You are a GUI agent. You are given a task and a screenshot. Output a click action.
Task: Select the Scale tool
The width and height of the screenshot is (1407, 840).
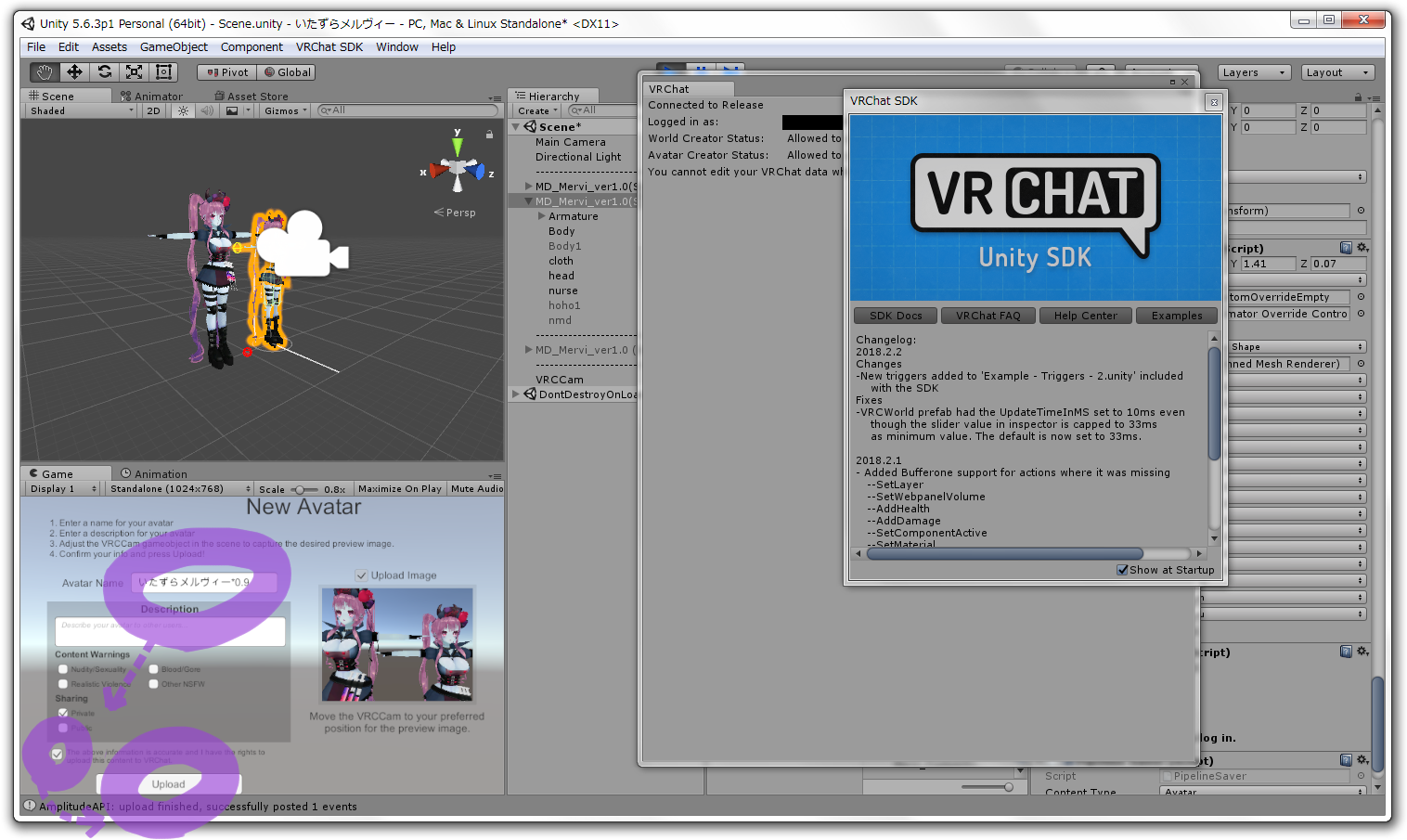(x=134, y=72)
